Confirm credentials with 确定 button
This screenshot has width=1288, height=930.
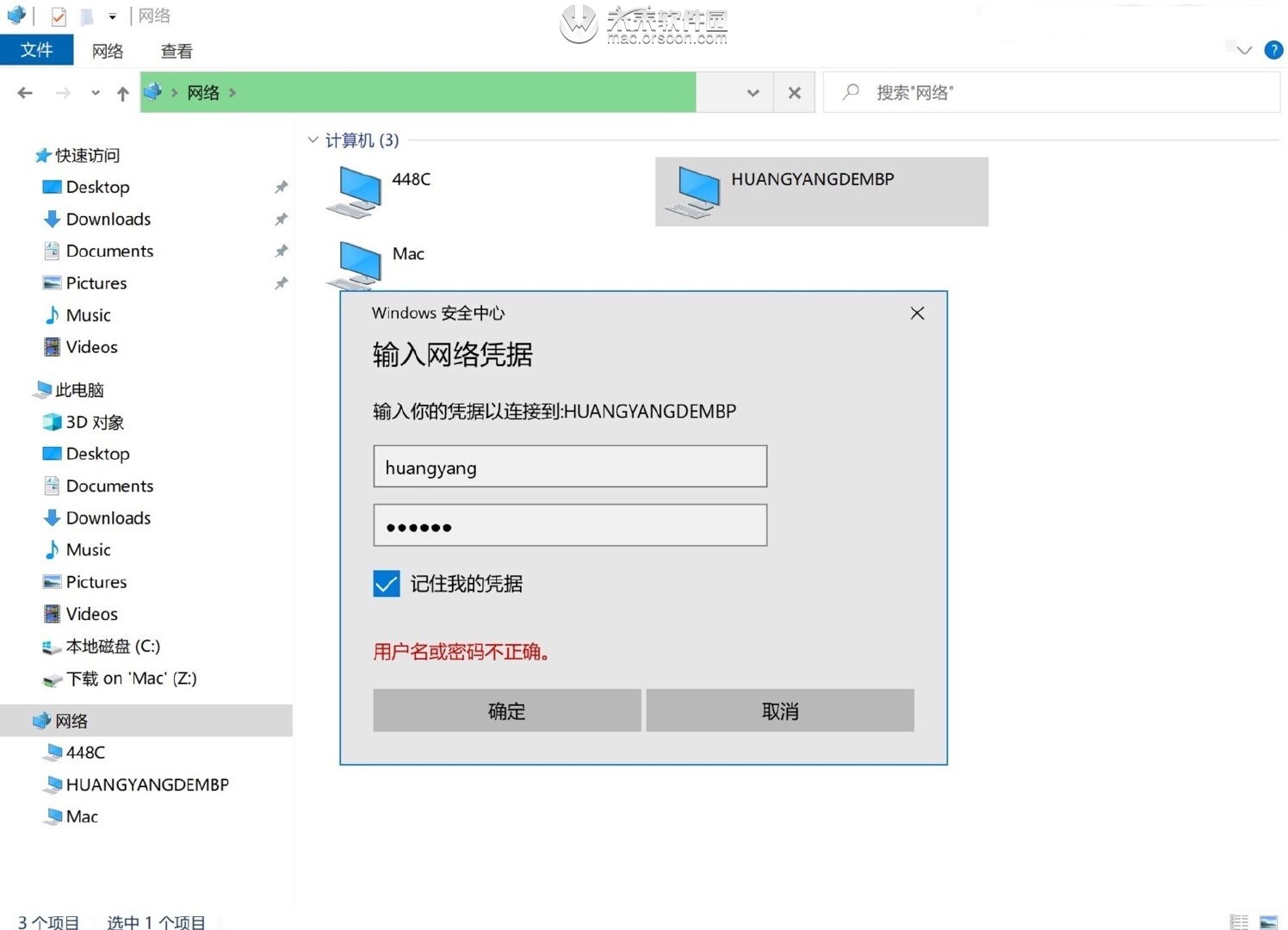pyautogui.click(x=507, y=710)
